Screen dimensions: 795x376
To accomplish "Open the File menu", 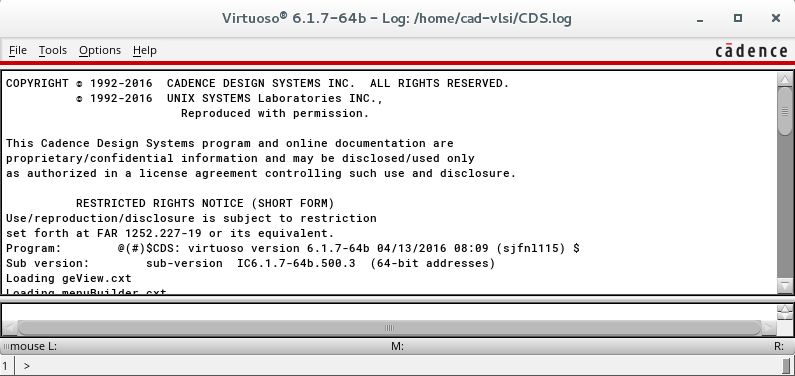I will [18, 50].
